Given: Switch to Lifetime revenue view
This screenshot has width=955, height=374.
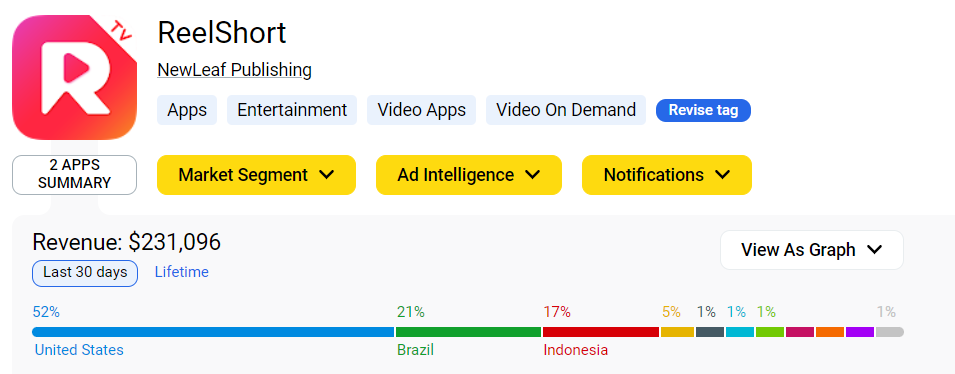Looking at the screenshot, I should click(181, 272).
